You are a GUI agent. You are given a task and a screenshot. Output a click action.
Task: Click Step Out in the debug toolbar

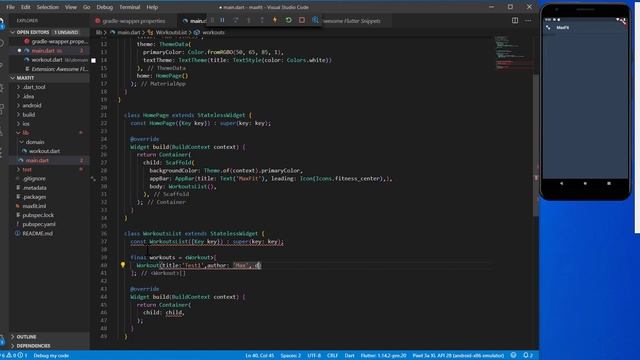[x=262, y=20]
